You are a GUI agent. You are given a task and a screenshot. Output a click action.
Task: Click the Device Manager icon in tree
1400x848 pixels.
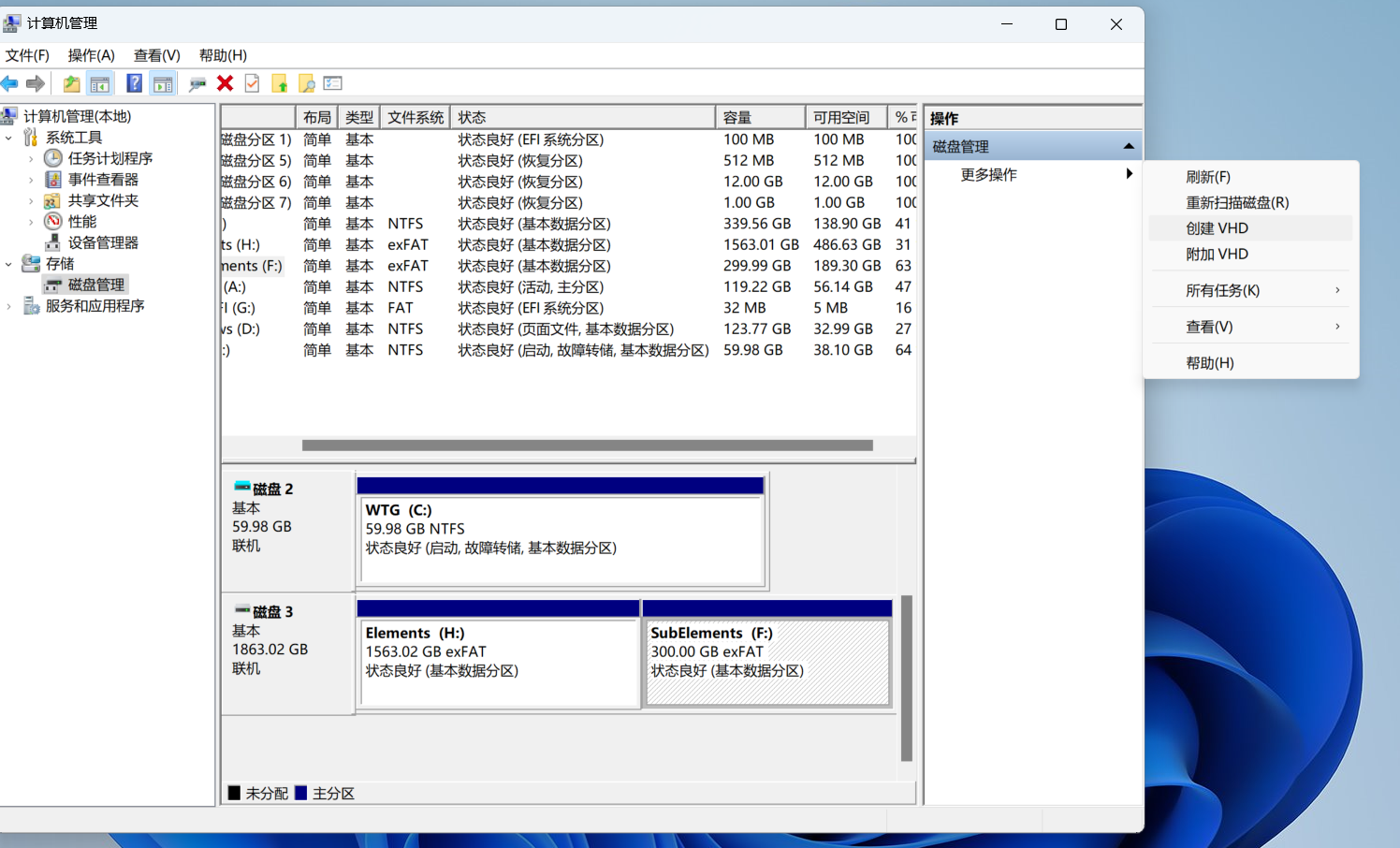53,242
